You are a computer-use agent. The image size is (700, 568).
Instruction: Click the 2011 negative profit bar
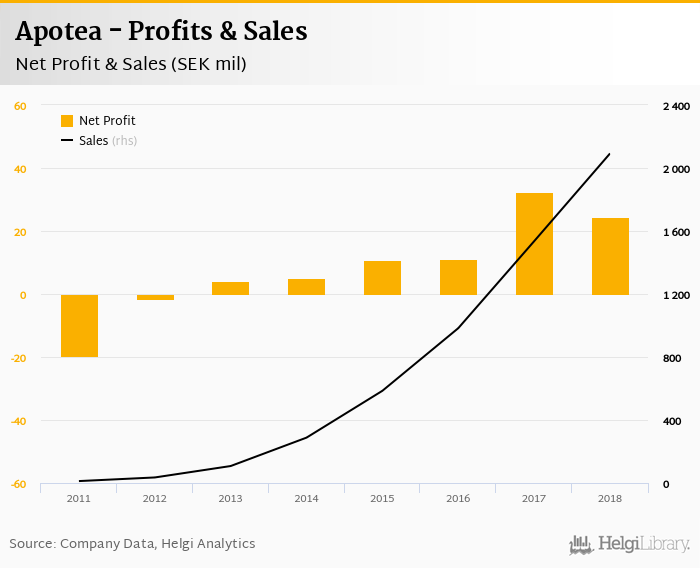point(79,326)
